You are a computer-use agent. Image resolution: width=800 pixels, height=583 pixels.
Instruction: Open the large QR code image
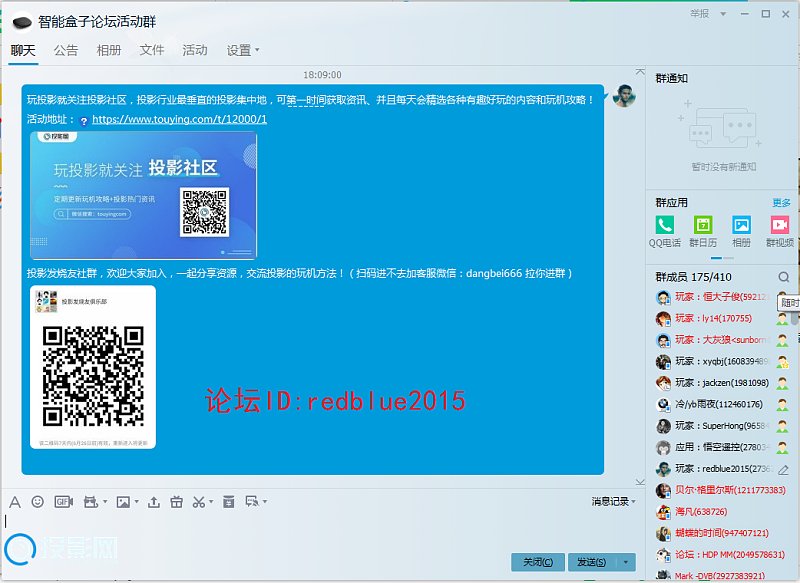[x=93, y=367]
